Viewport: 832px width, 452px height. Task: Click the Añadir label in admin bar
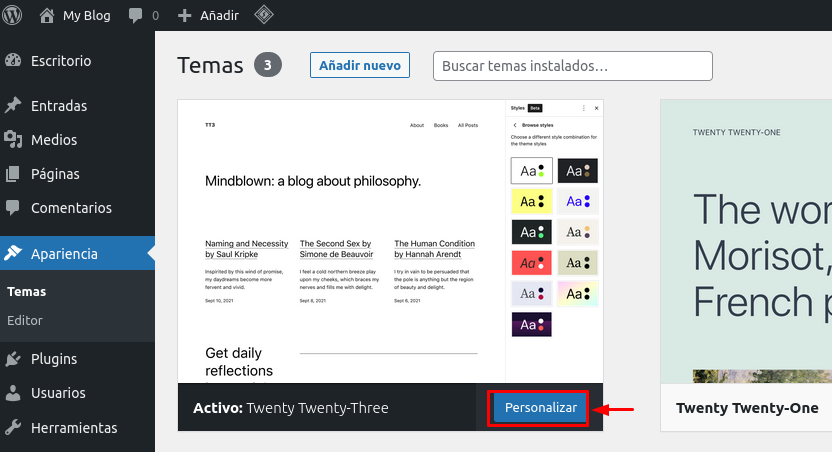(x=219, y=15)
